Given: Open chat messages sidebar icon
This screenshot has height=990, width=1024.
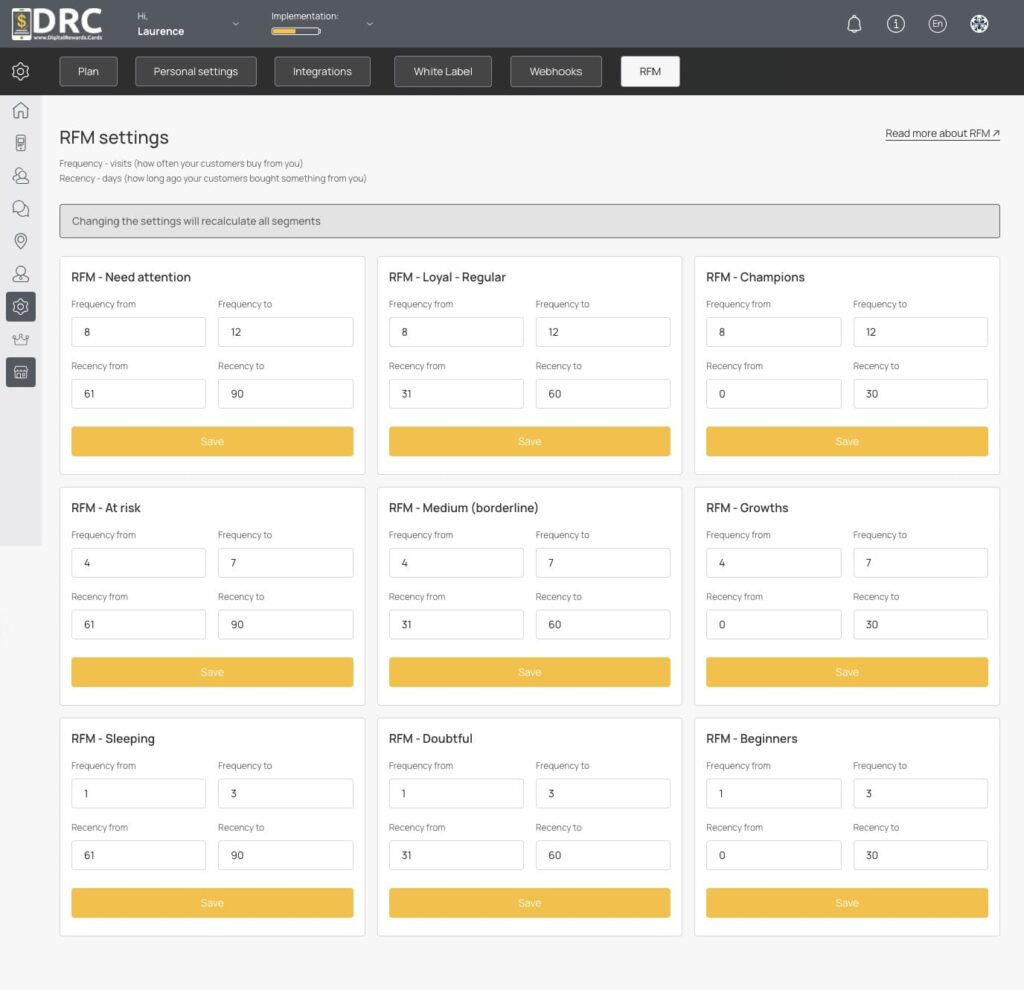Looking at the screenshot, I should 21,208.
